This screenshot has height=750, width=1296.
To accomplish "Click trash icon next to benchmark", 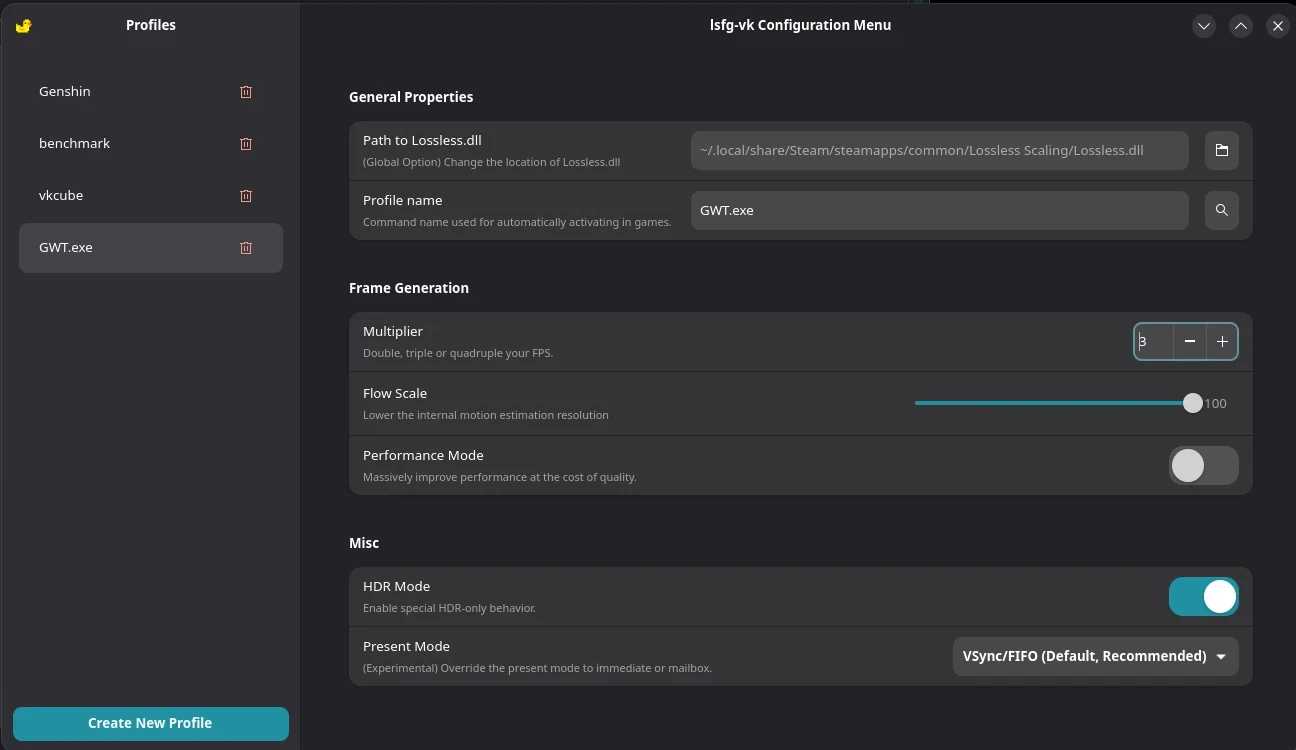I will coord(246,144).
